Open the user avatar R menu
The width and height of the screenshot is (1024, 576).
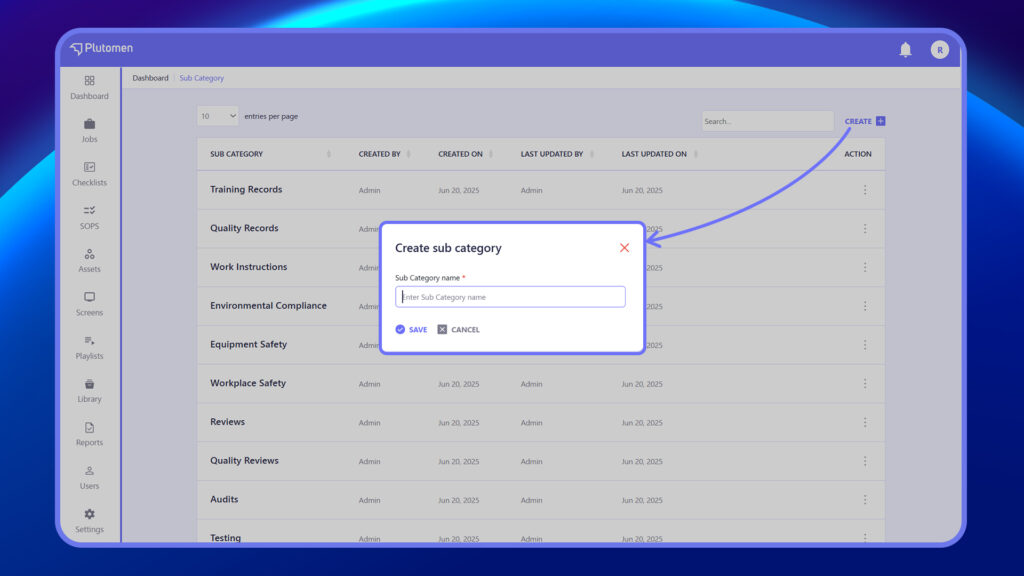coord(940,50)
